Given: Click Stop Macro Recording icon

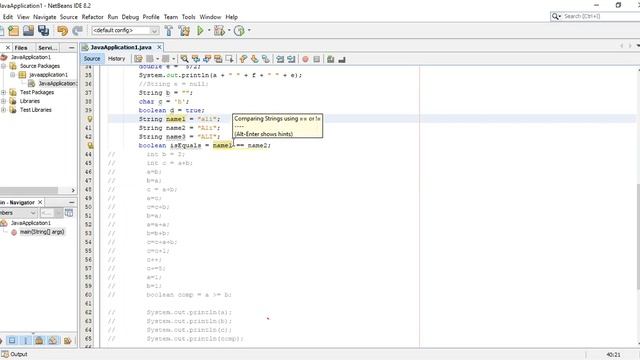Looking at the screenshot, I should pos(316,59).
